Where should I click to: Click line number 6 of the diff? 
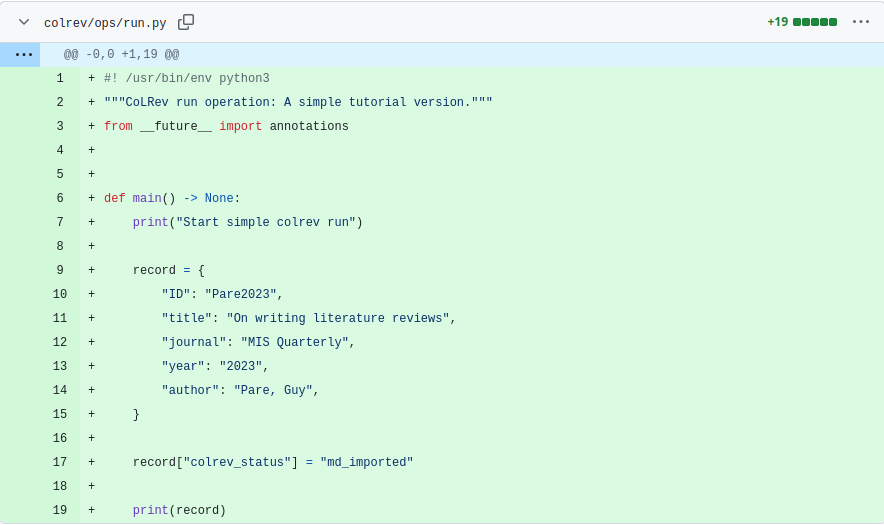click(x=60, y=199)
